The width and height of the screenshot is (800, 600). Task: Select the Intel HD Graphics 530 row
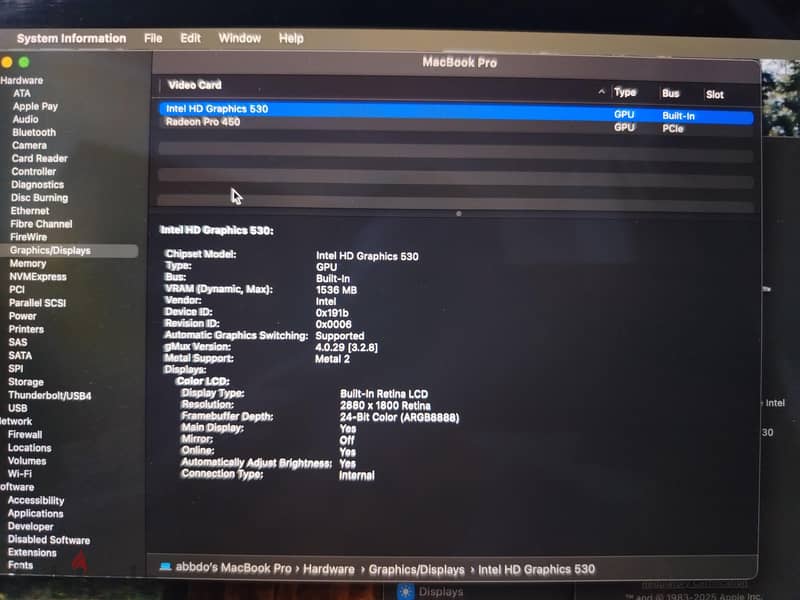(x=456, y=112)
